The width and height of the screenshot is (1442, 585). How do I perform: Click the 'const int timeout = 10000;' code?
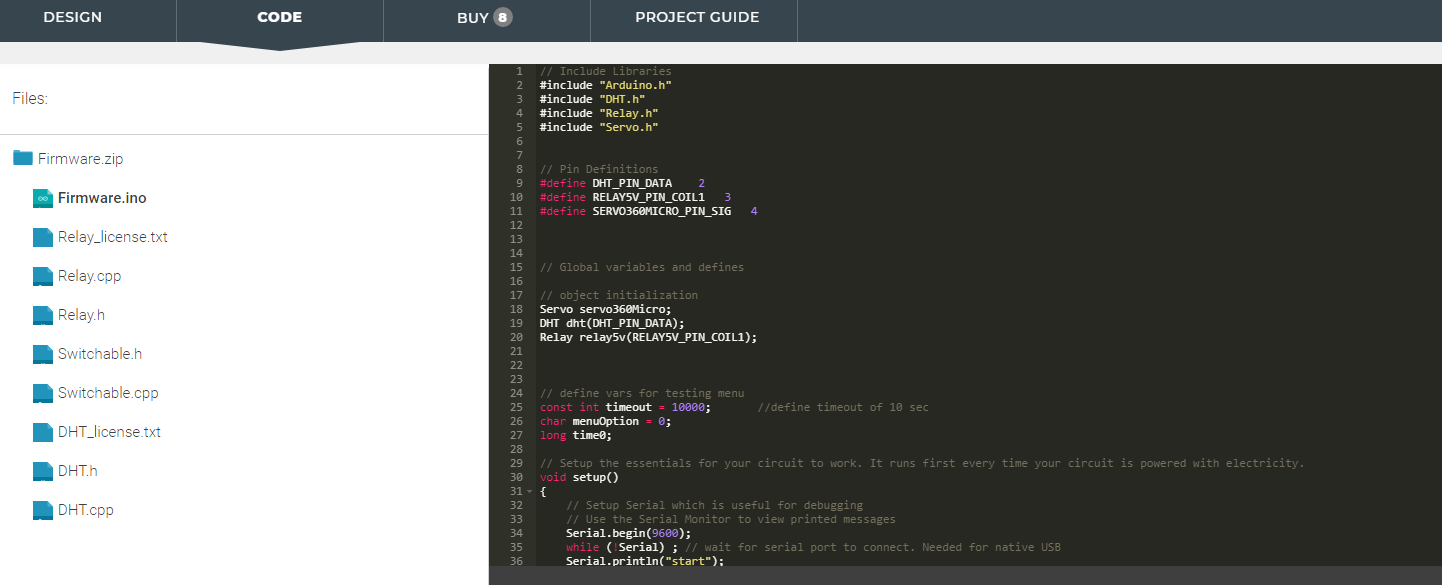point(625,407)
